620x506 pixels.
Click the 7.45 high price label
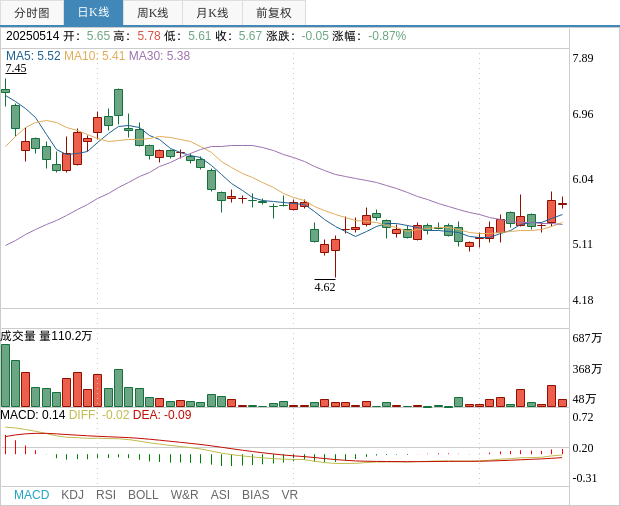pyautogui.click(x=16, y=68)
